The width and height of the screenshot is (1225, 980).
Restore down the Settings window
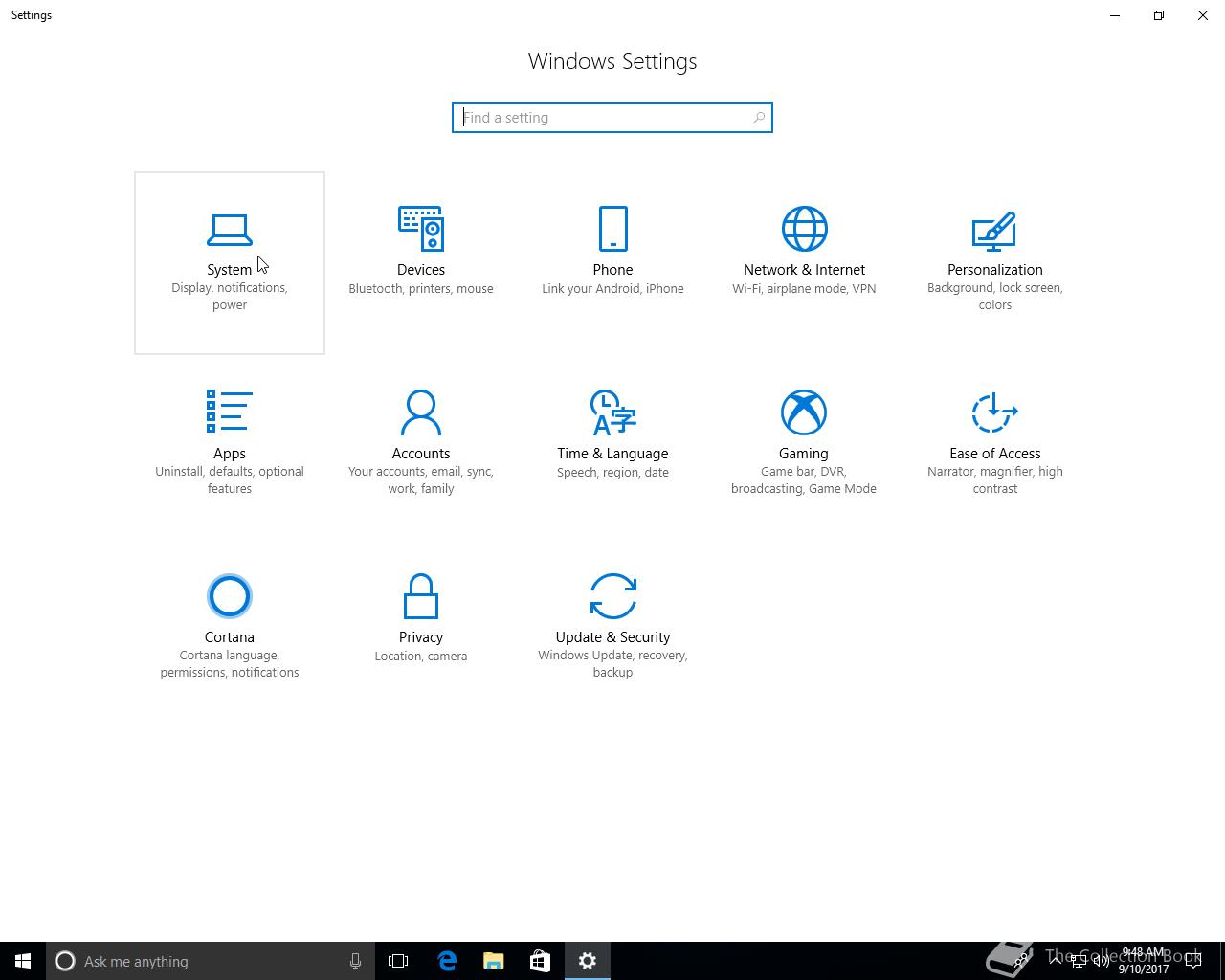(x=1159, y=15)
